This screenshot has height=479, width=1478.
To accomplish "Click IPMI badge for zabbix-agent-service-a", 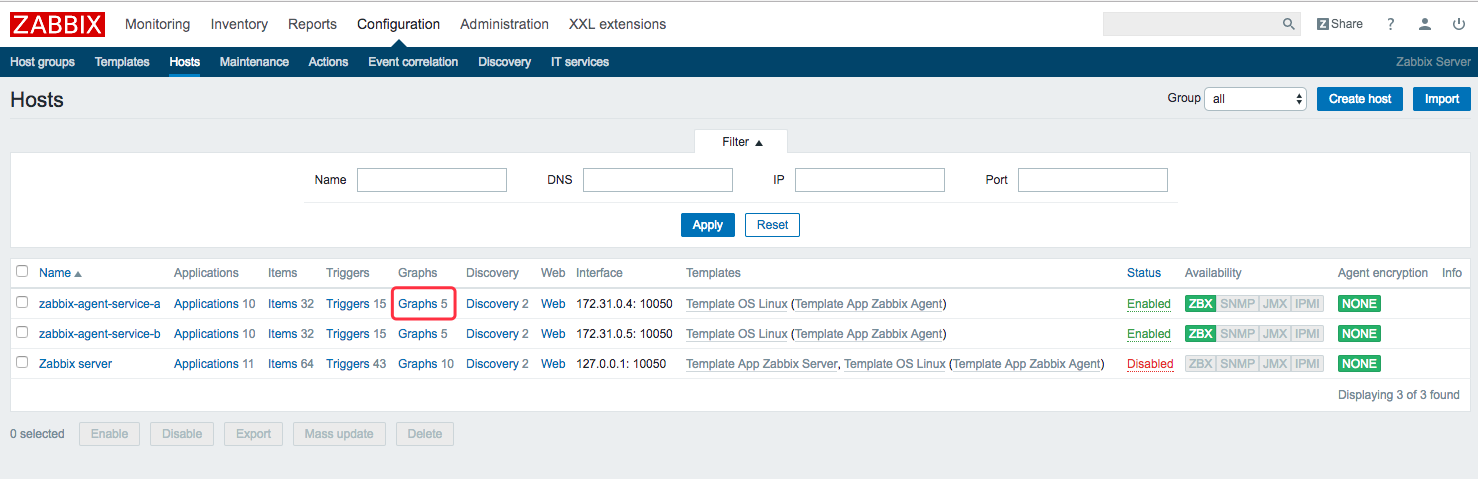I will [x=1307, y=304].
